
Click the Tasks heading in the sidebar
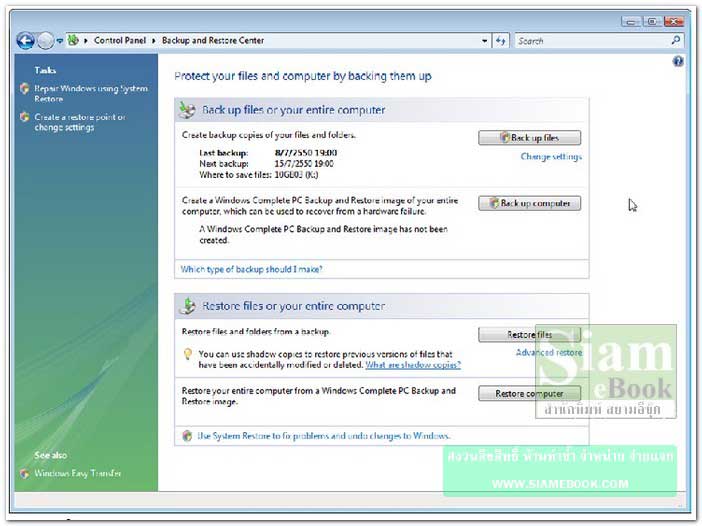45,70
